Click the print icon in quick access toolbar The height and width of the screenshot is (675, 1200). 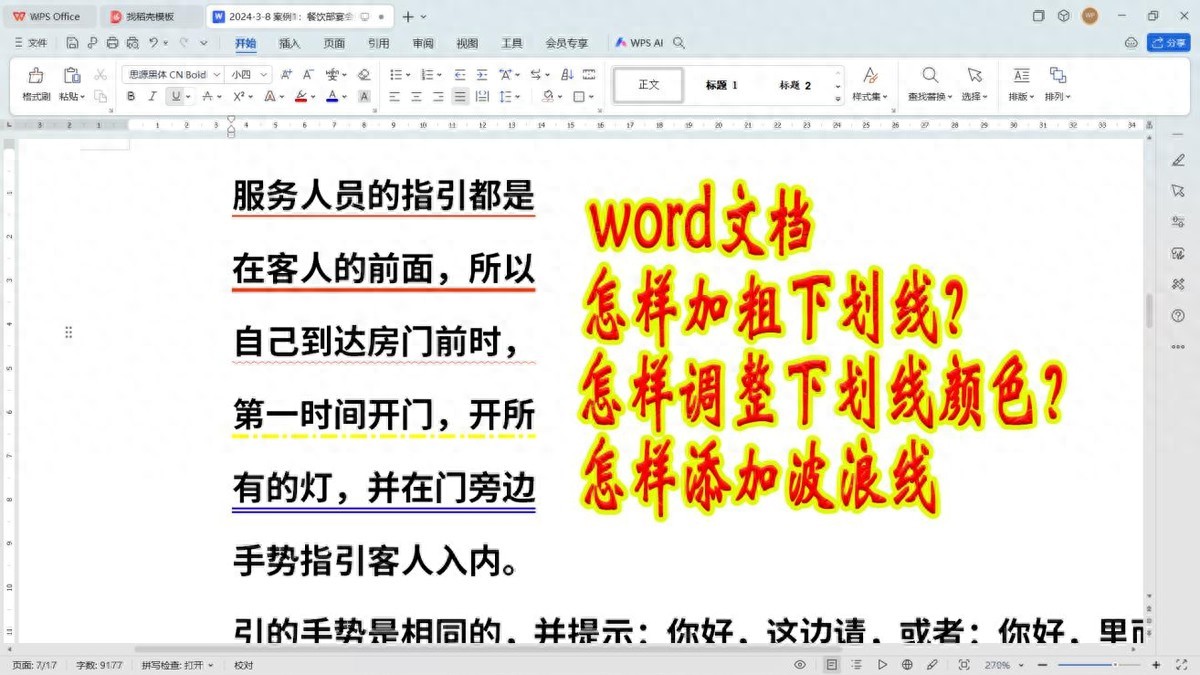(112, 43)
